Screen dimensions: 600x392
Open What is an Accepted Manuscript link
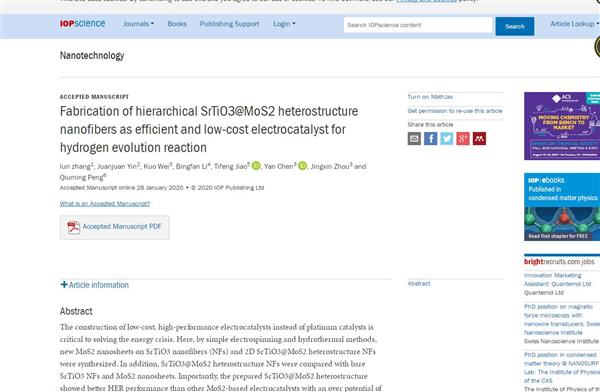tap(105, 204)
